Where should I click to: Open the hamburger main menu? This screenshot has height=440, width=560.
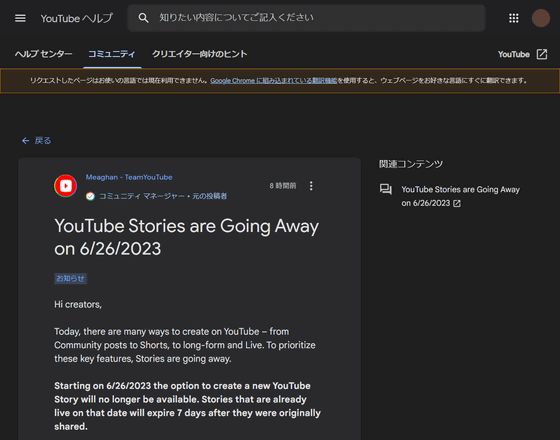[x=20, y=18]
